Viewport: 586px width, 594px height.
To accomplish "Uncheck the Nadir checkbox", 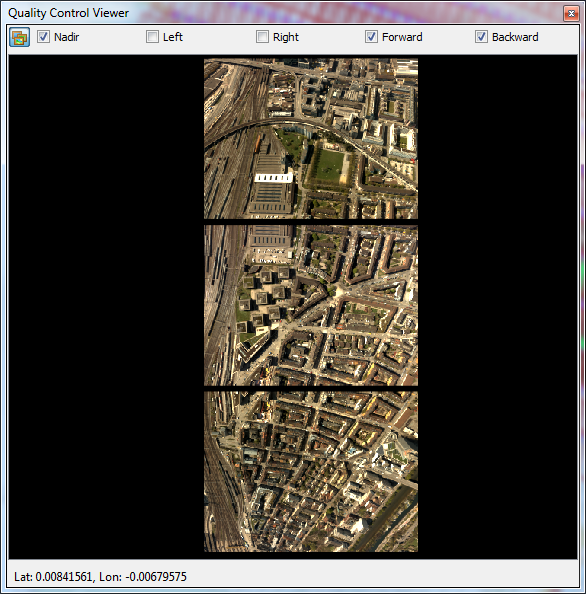I will click(x=43, y=37).
